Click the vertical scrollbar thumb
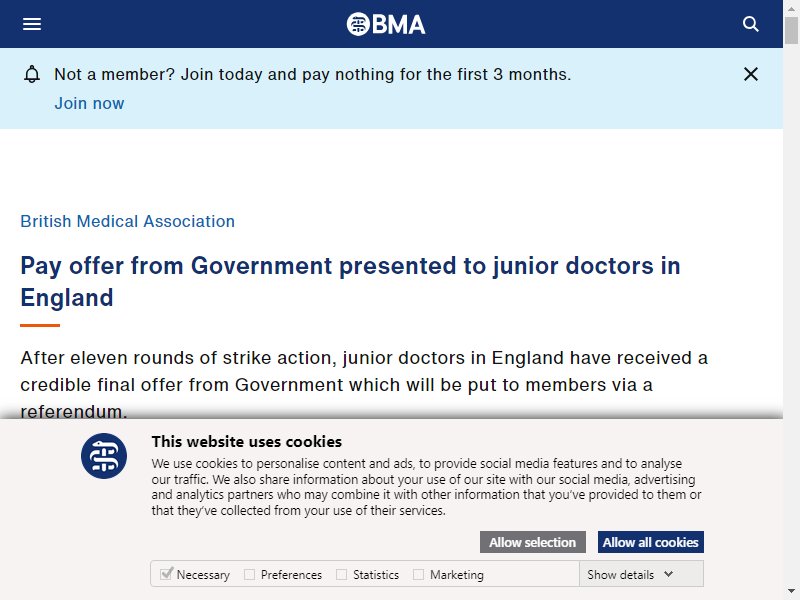800x600 pixels. 791,31
